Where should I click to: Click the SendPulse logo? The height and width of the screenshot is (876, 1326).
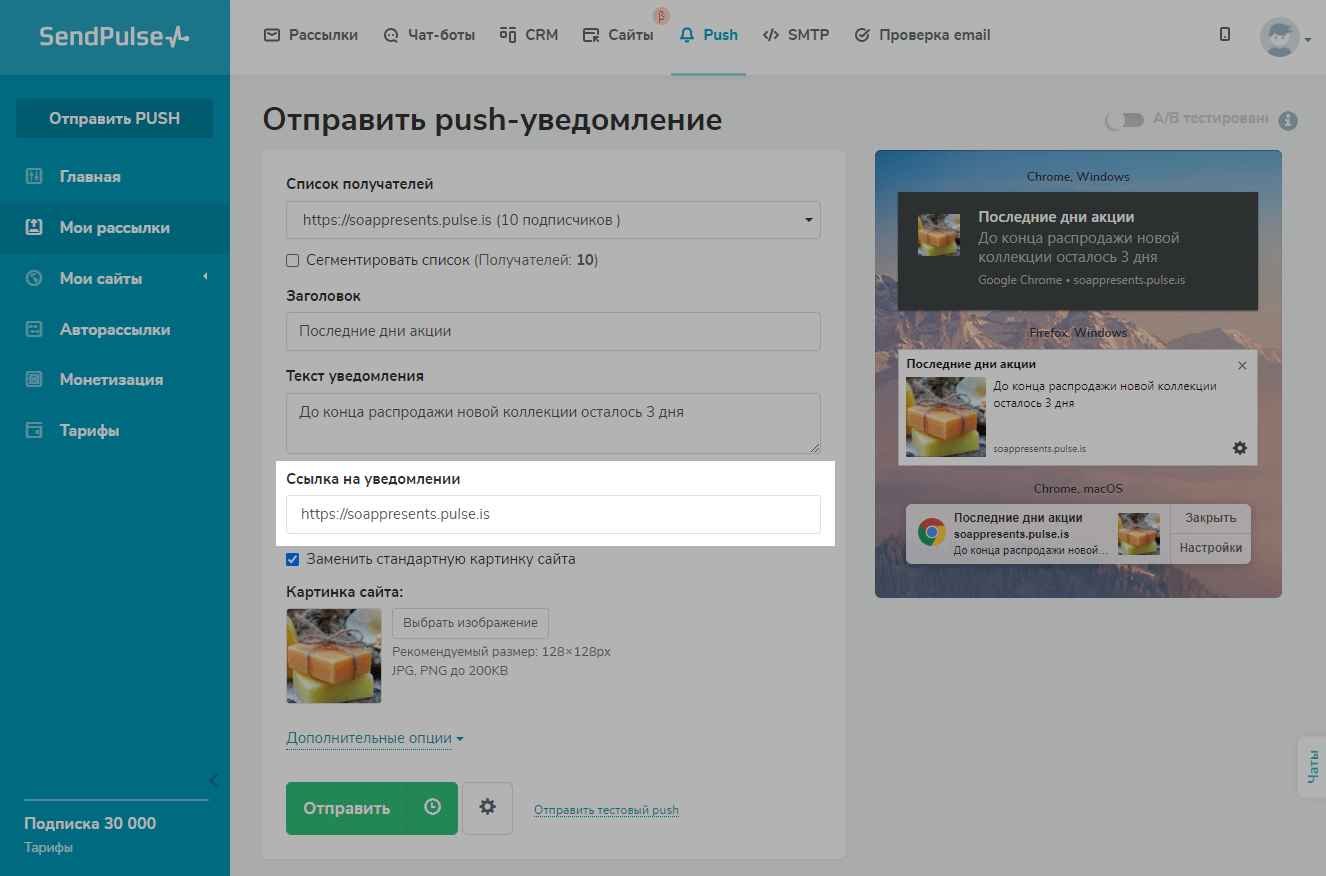114,37
